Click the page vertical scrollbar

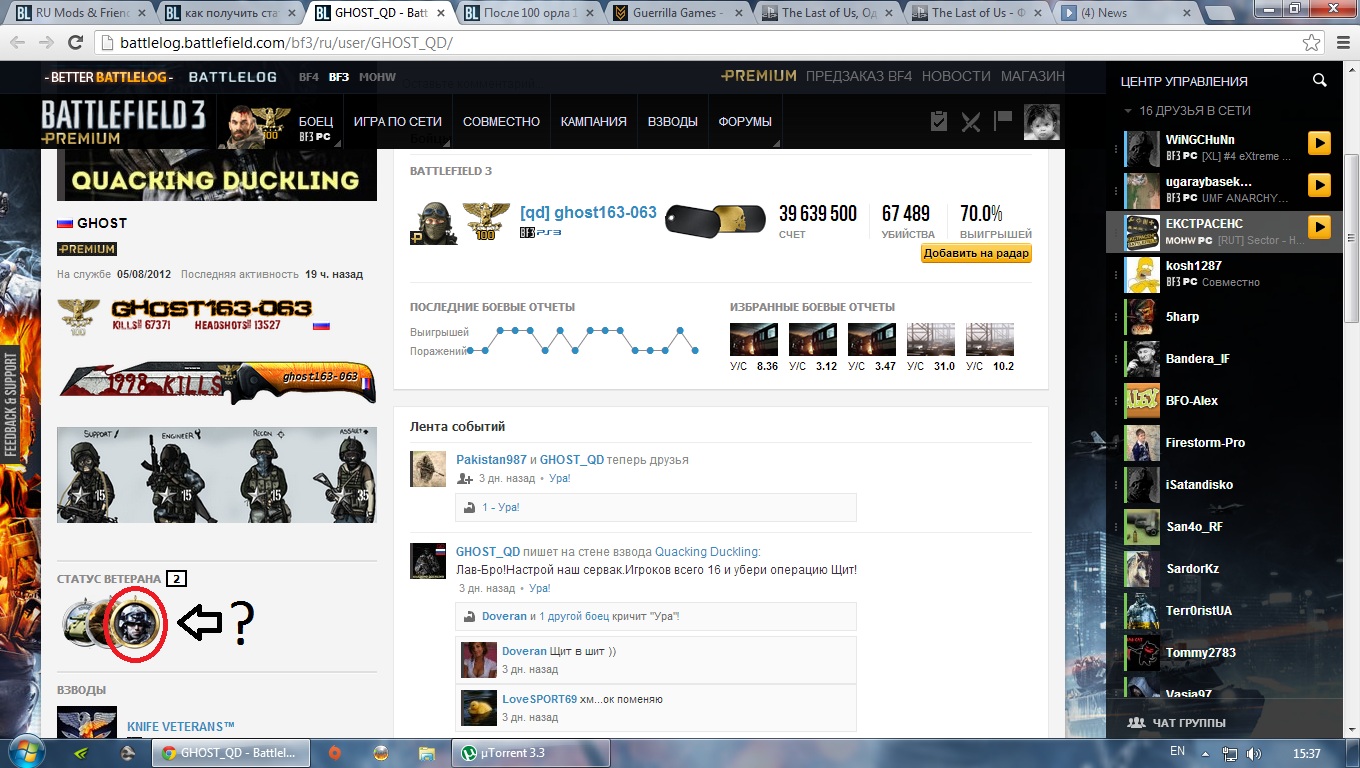[x=1351, y=238]
